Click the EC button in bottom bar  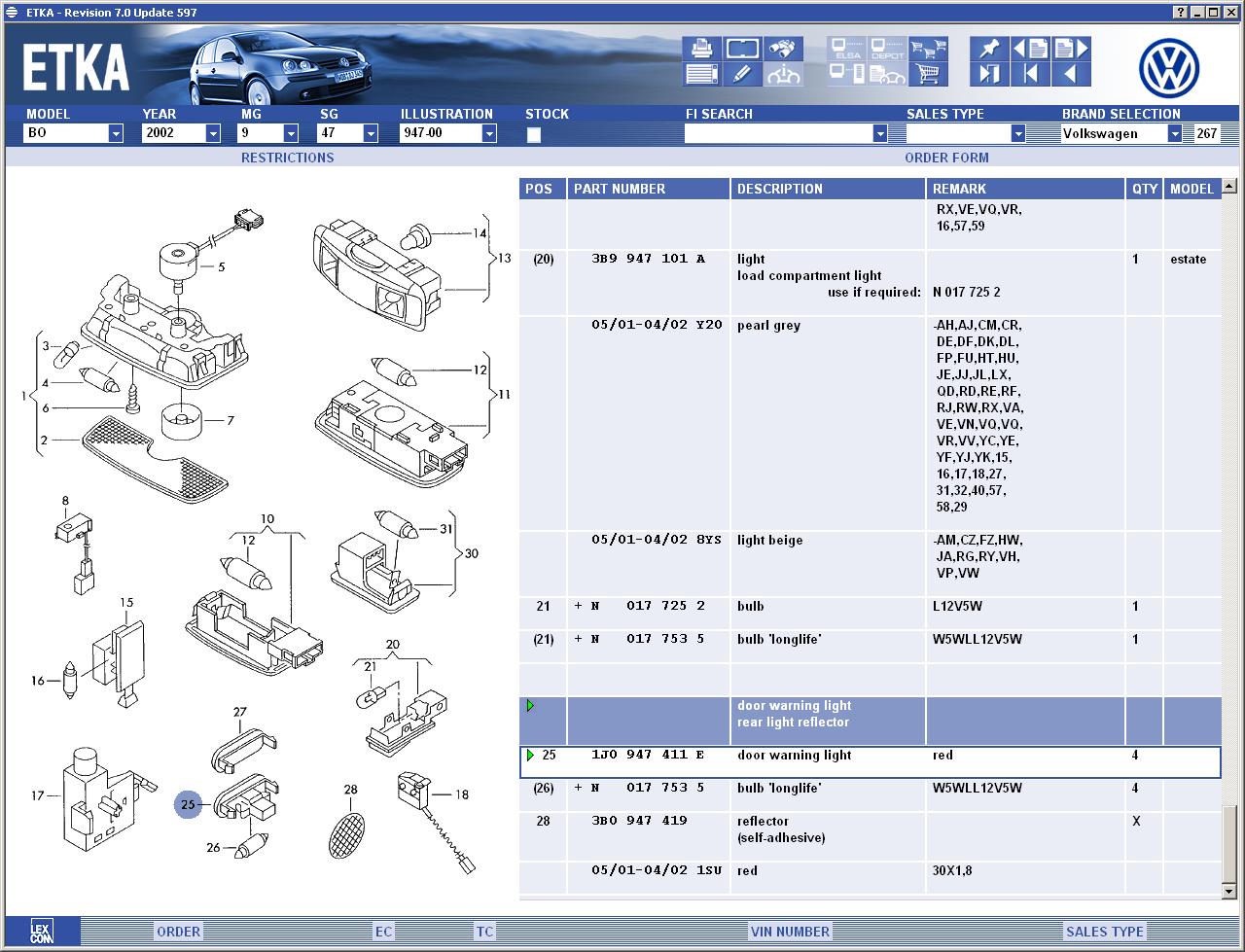click(384, 932)
